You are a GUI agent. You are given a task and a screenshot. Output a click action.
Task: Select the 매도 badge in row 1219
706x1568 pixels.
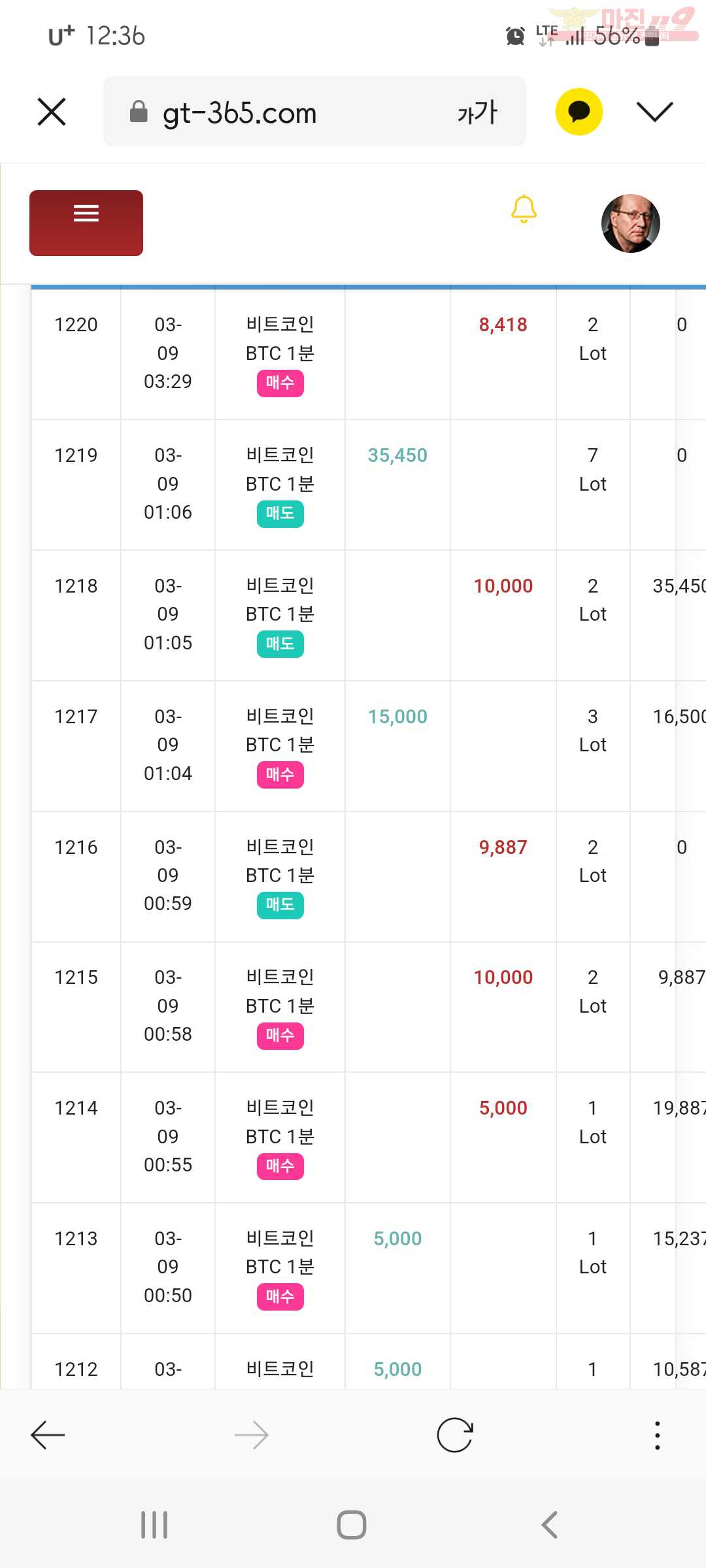point(280,514)
